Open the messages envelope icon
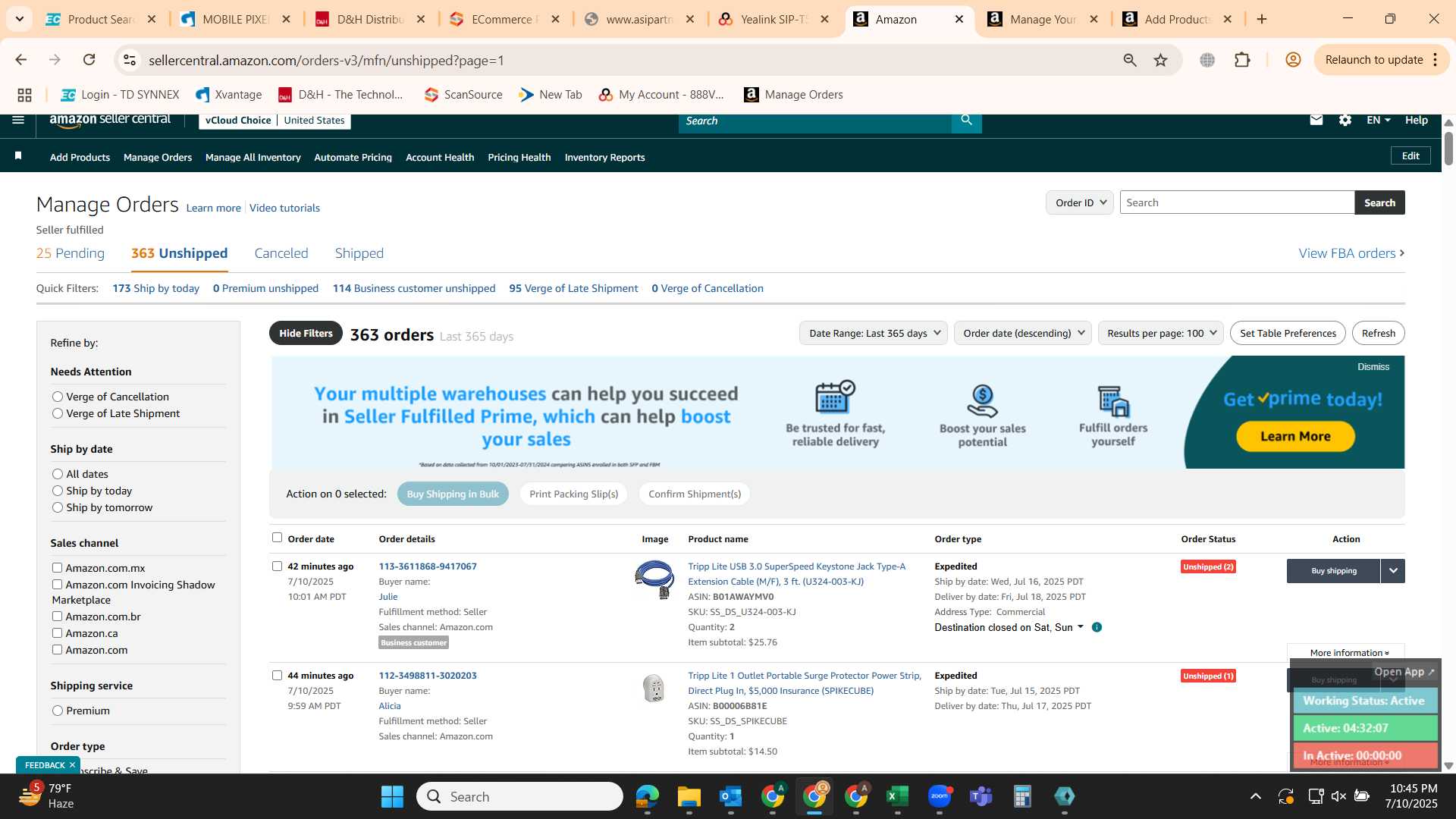 pos(1316,120)
